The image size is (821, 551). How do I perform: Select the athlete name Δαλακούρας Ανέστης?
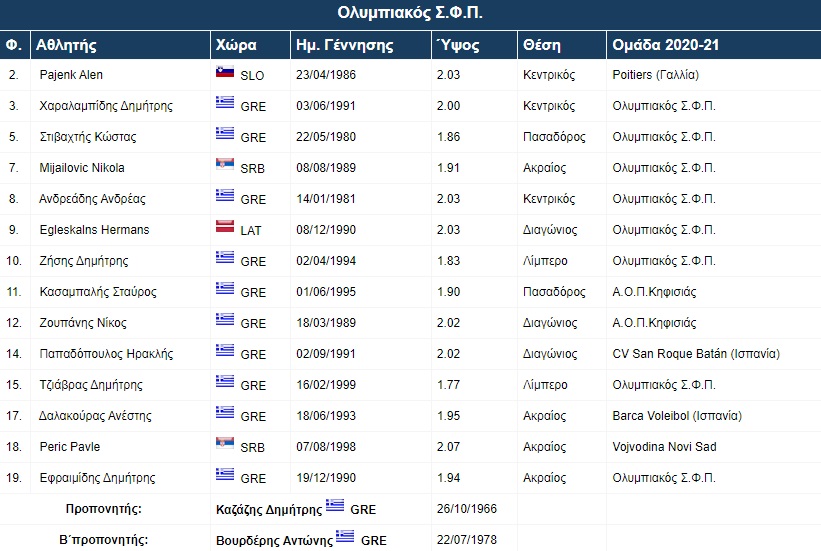[95, 415]
